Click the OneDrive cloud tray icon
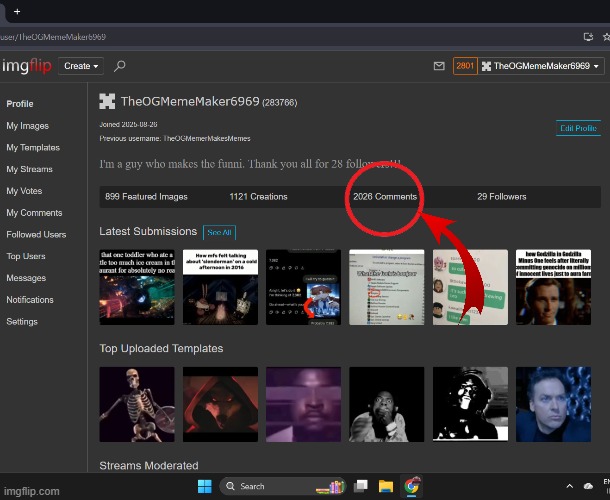Image resolution: width=610 pixels, height=500 pixels. (x=588, y=486)
